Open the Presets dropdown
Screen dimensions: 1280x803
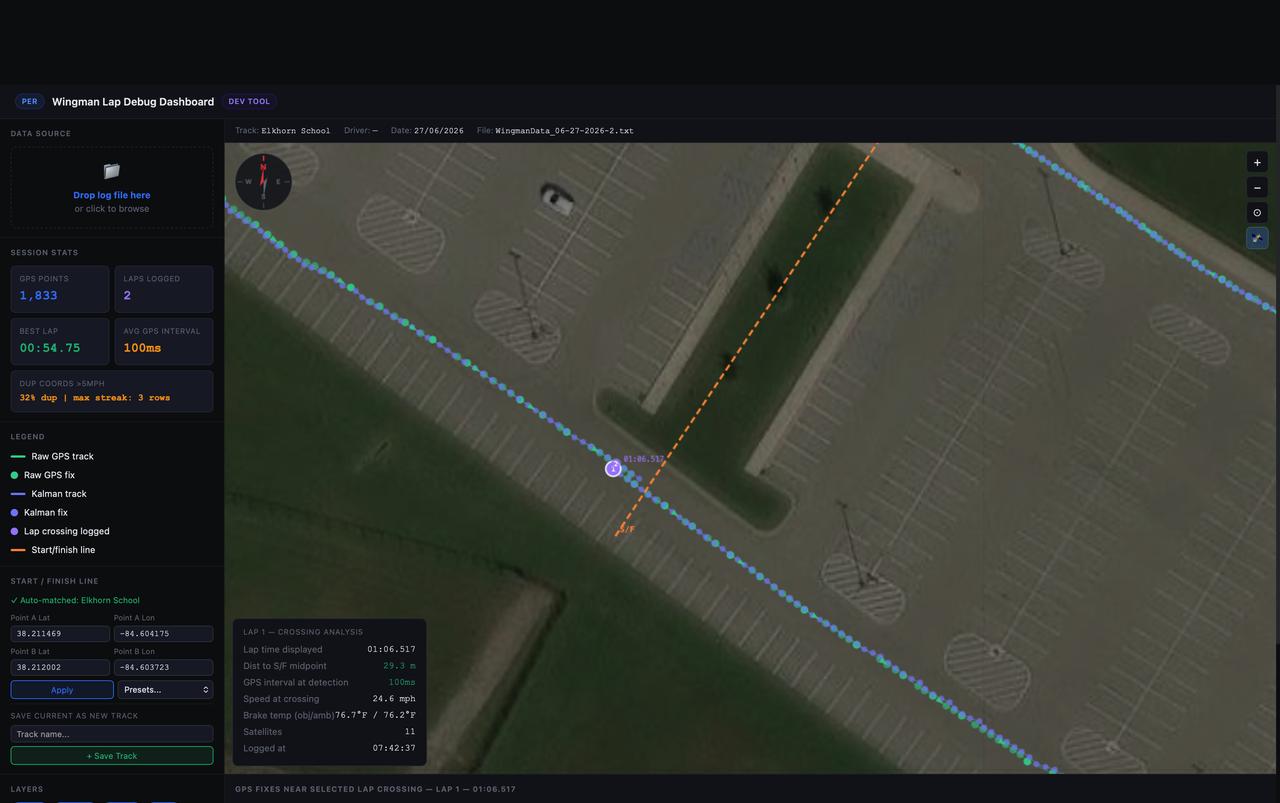(x=165, y=690)
